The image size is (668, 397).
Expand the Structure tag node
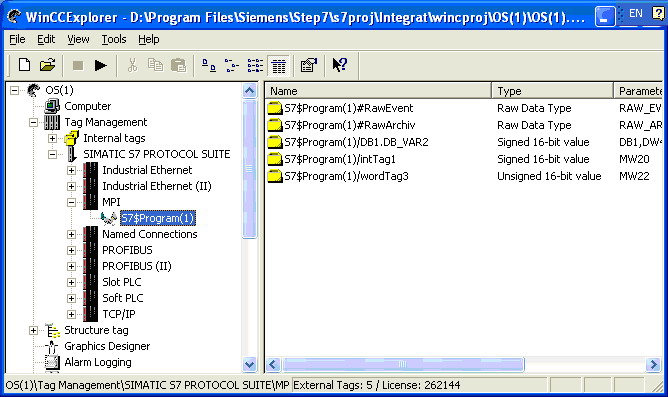33,331
